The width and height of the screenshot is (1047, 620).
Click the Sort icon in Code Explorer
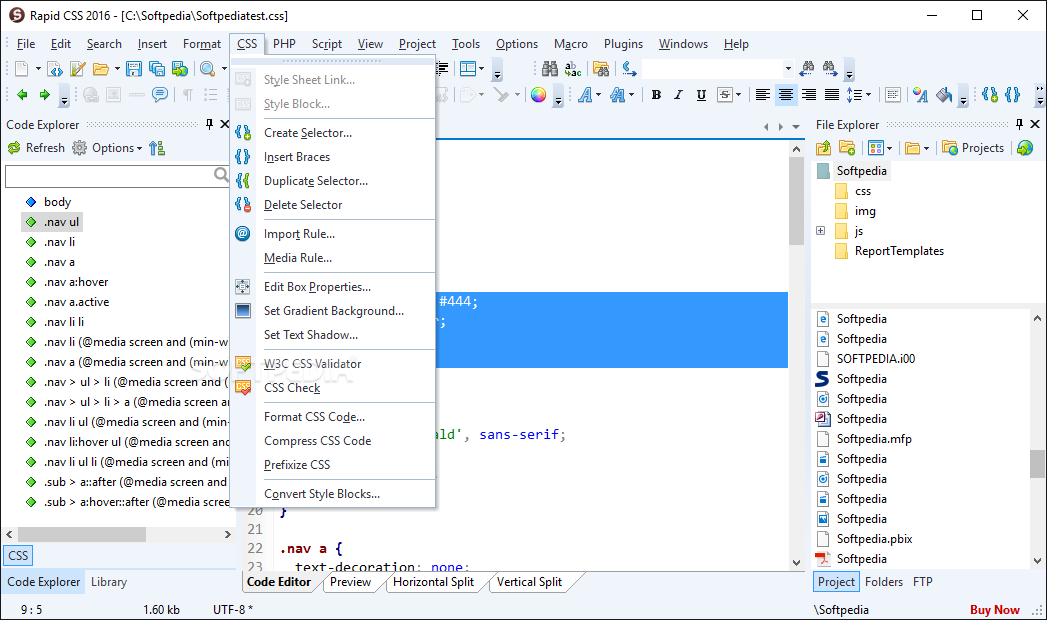[x=157, y=147]
